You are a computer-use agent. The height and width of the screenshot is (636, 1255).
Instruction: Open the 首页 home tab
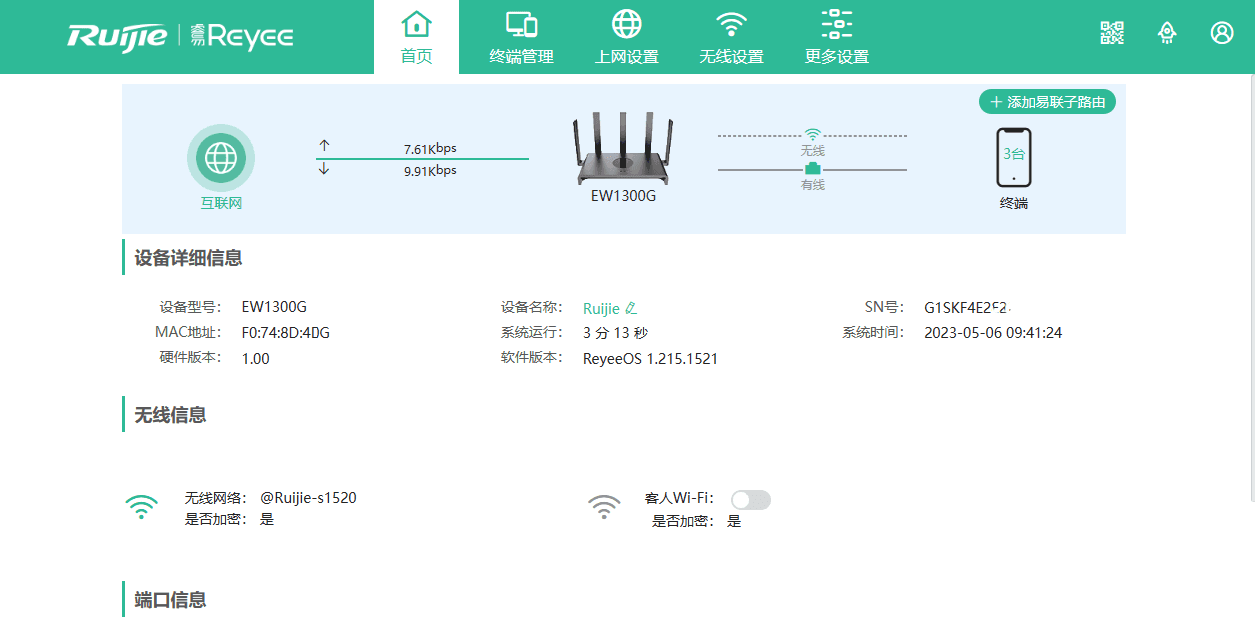coord(416,37)
